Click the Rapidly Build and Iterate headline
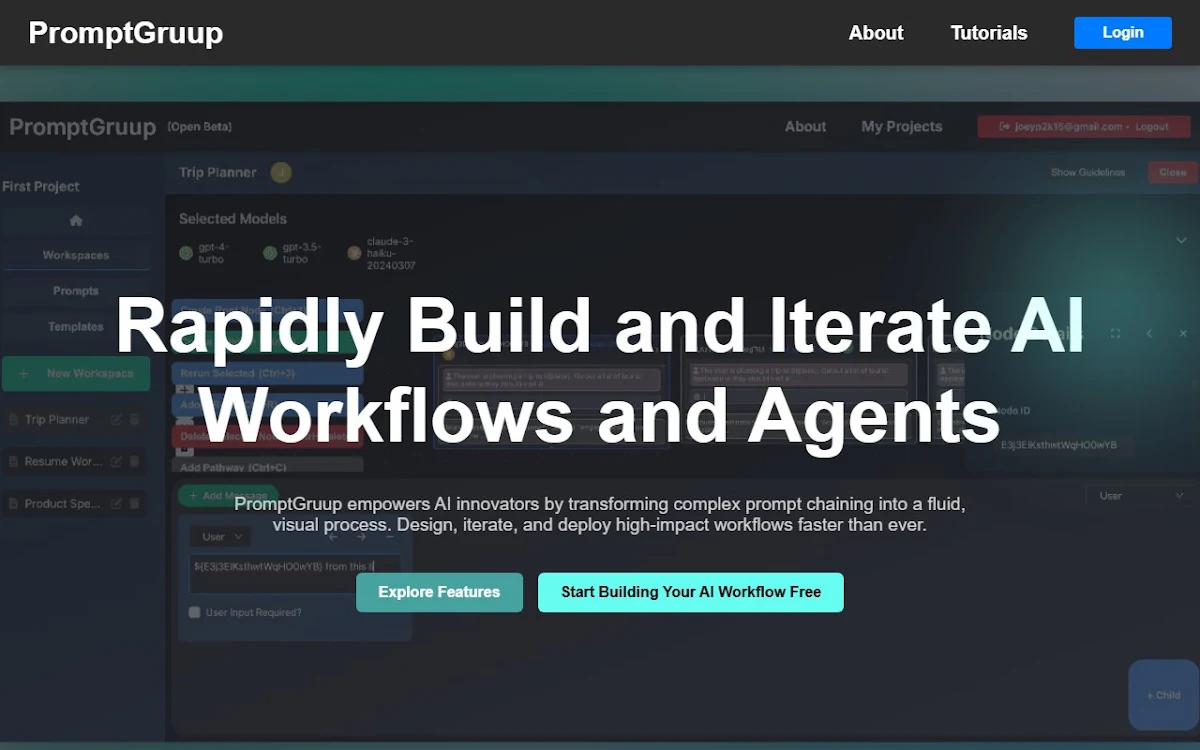1200x750 pixels. click(x=600, y=369)
